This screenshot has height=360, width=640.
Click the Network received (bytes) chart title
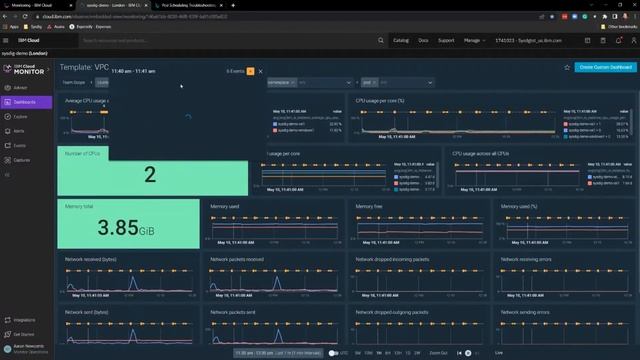coord(91,259)
